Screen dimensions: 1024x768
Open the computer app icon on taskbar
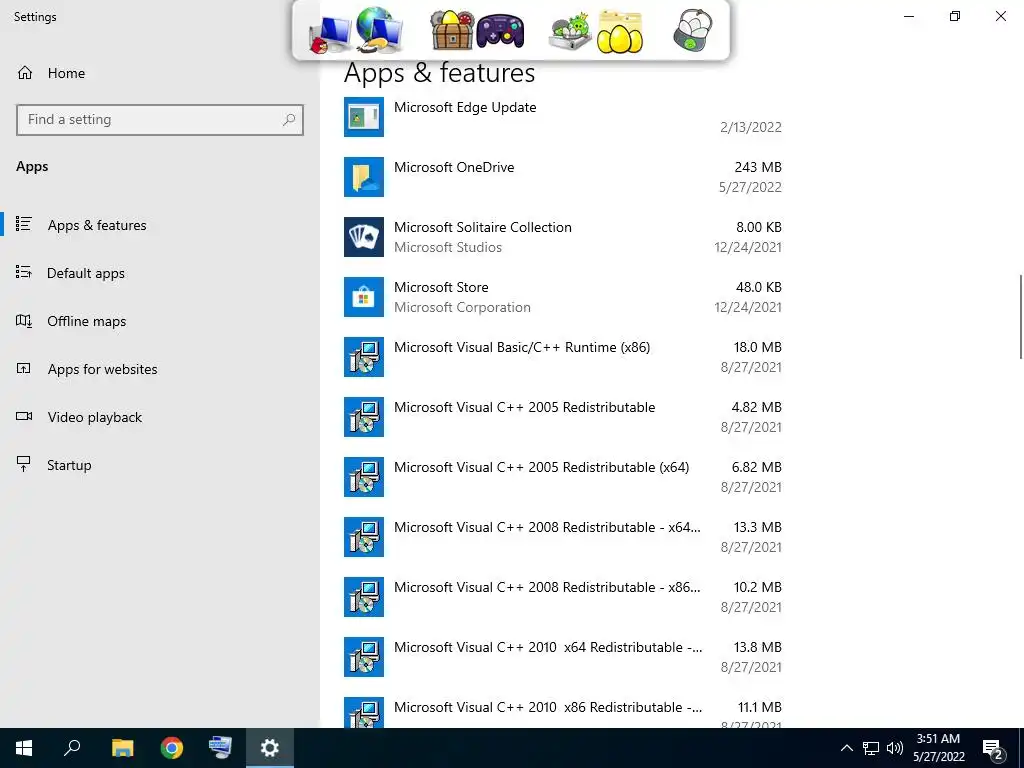tap(220, 748)
